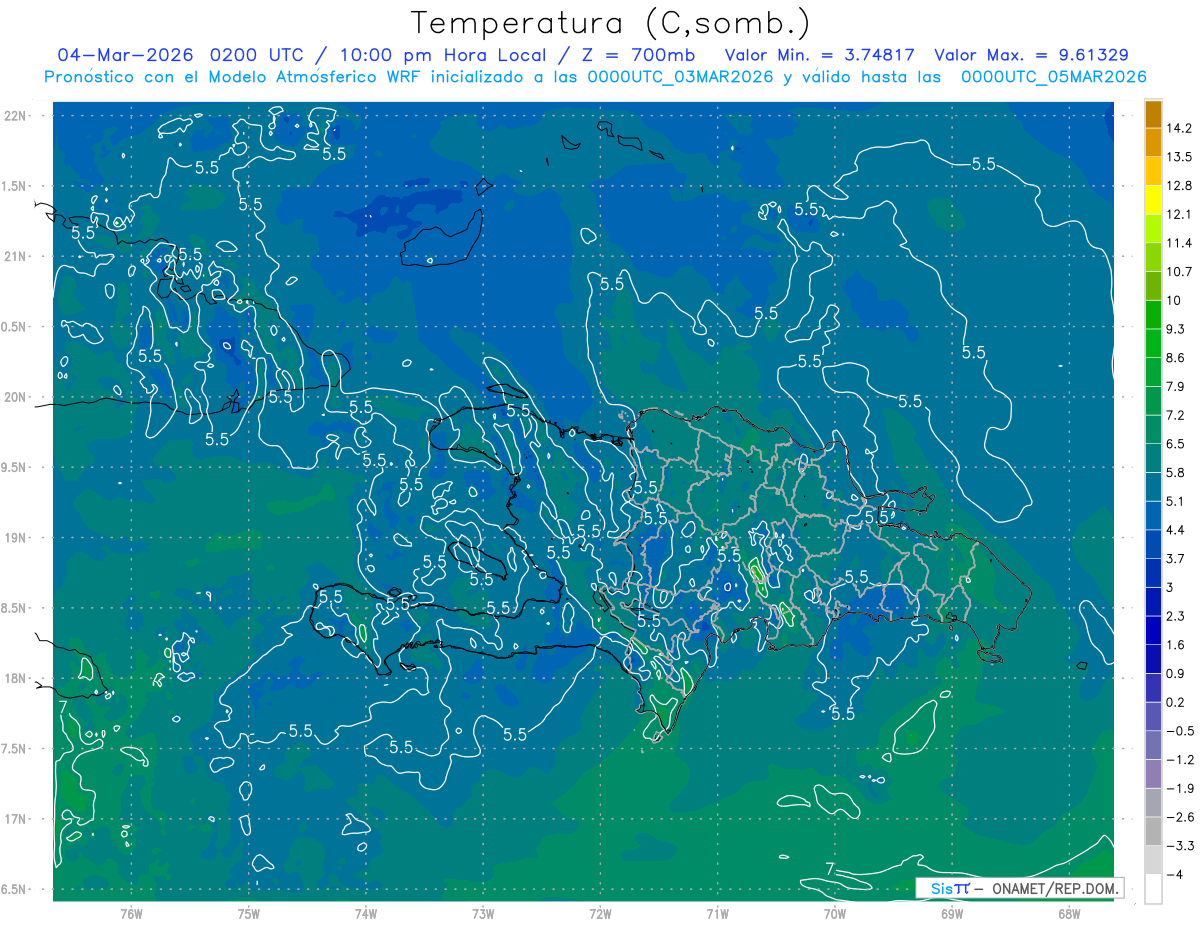Click the '21N' latitude axis label
Image resolution: width=1200 pixels, height=927 pixels.
17,256
